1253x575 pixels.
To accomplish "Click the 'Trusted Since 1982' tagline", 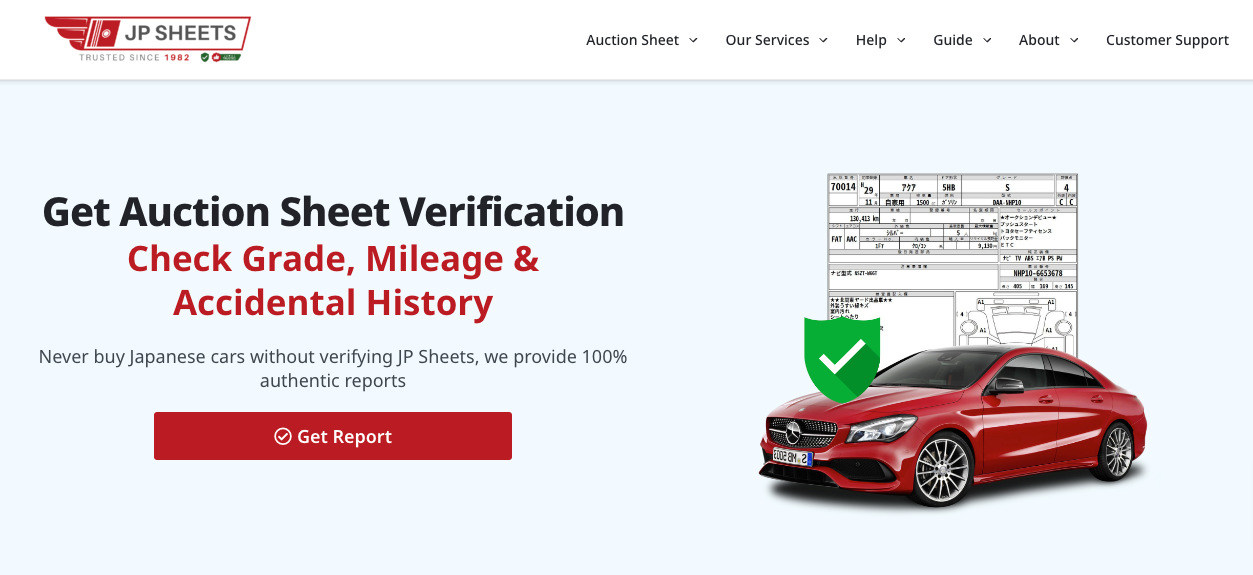I will [x=135, y=58].
